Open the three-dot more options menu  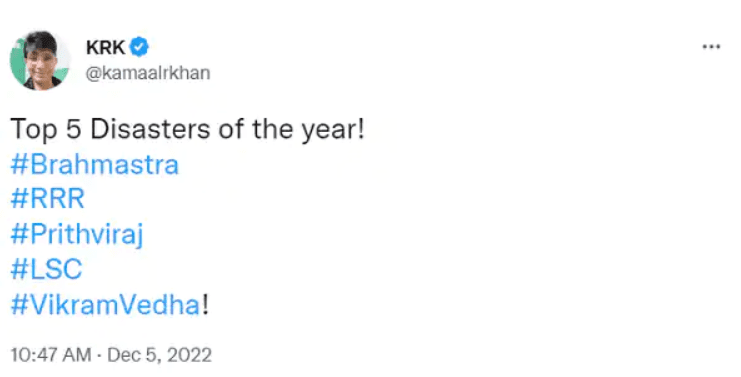coord(711,47)
